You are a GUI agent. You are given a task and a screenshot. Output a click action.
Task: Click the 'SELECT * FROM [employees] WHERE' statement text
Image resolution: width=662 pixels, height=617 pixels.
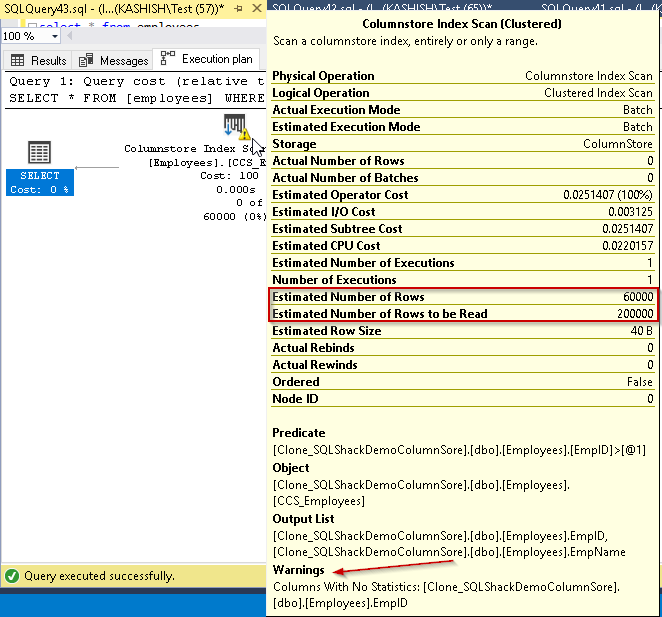(x=136, y=98)
